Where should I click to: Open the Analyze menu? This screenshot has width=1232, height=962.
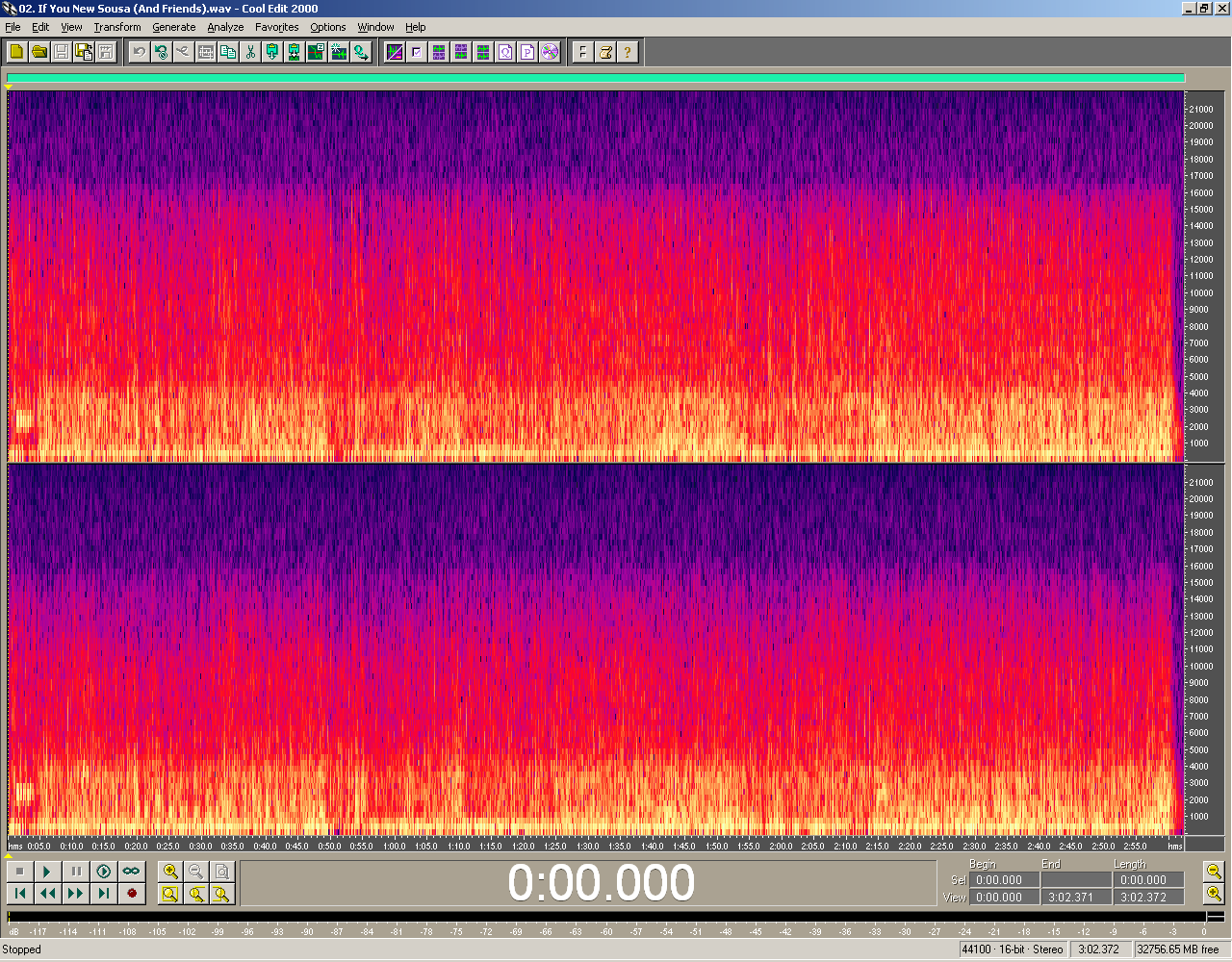[x=225, y=27]
